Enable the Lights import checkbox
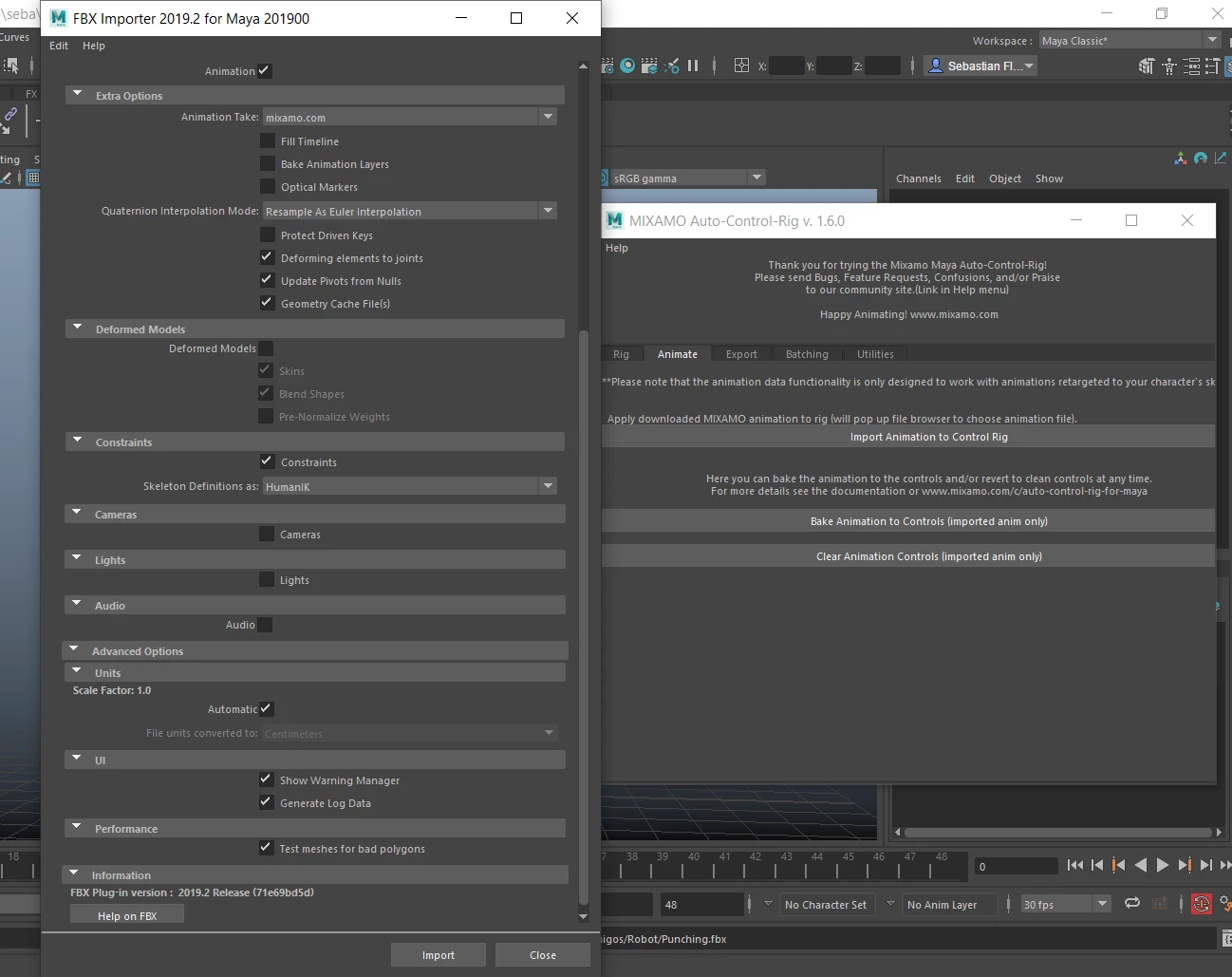This screenshot has width=1232, height=977. coord(267,579)
